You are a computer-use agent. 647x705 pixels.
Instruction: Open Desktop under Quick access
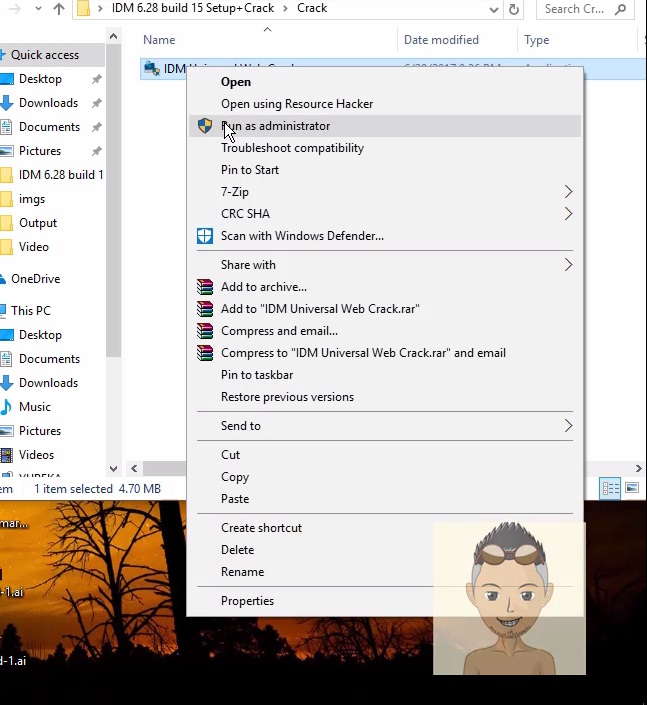pos(40,79)
